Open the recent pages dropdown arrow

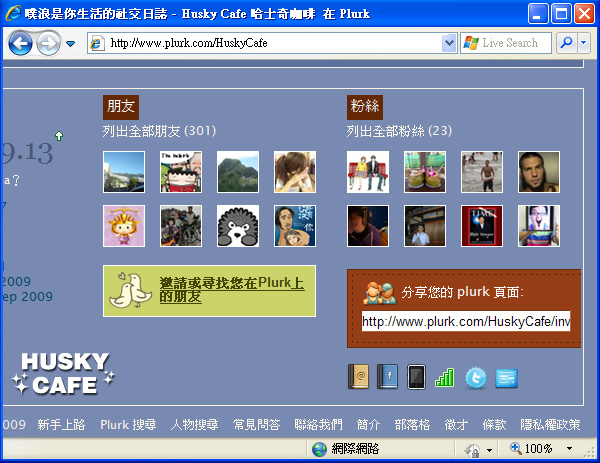click(70, 44)
